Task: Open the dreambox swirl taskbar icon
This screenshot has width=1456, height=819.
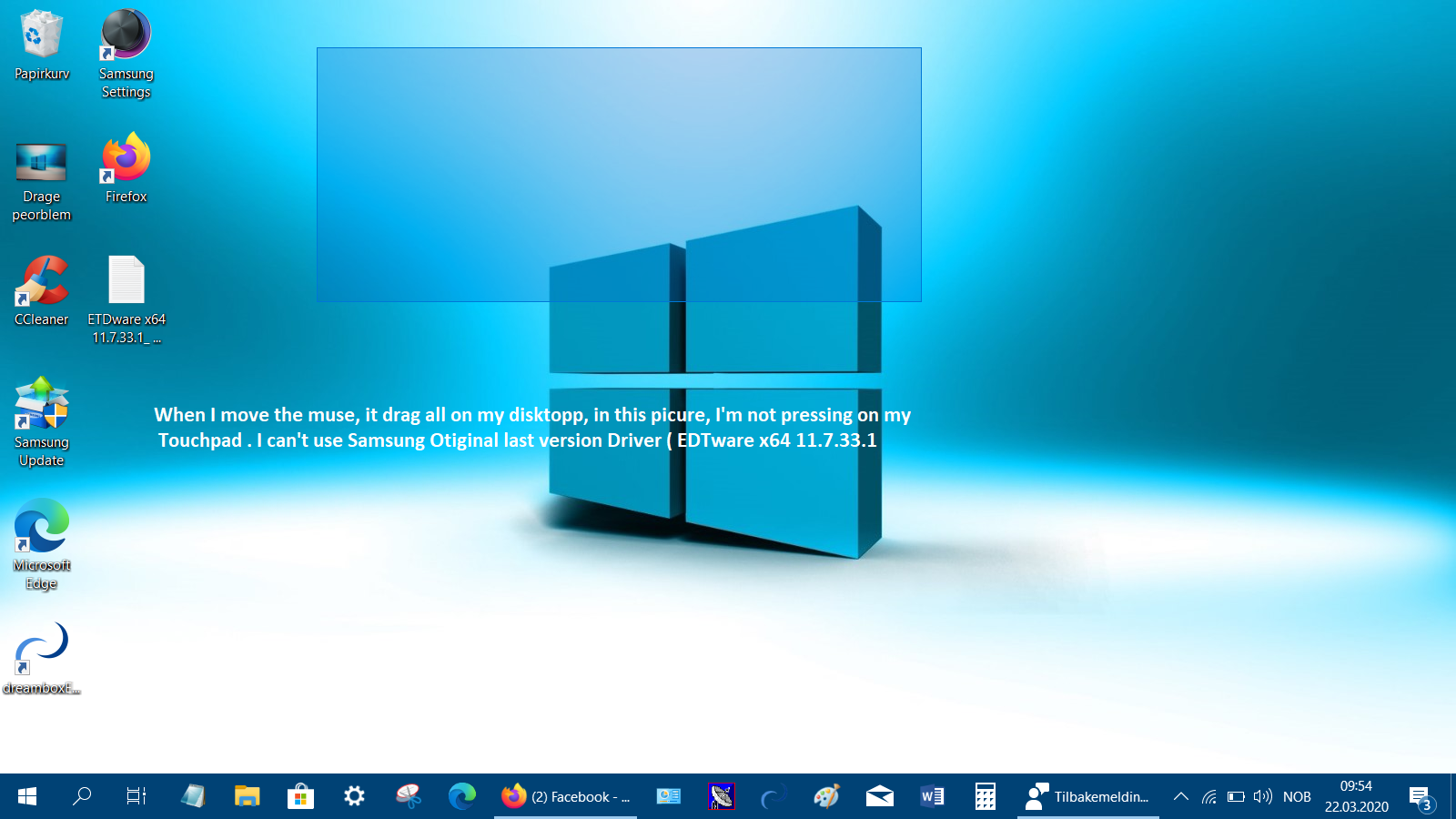Action: (x=773, y=796)
